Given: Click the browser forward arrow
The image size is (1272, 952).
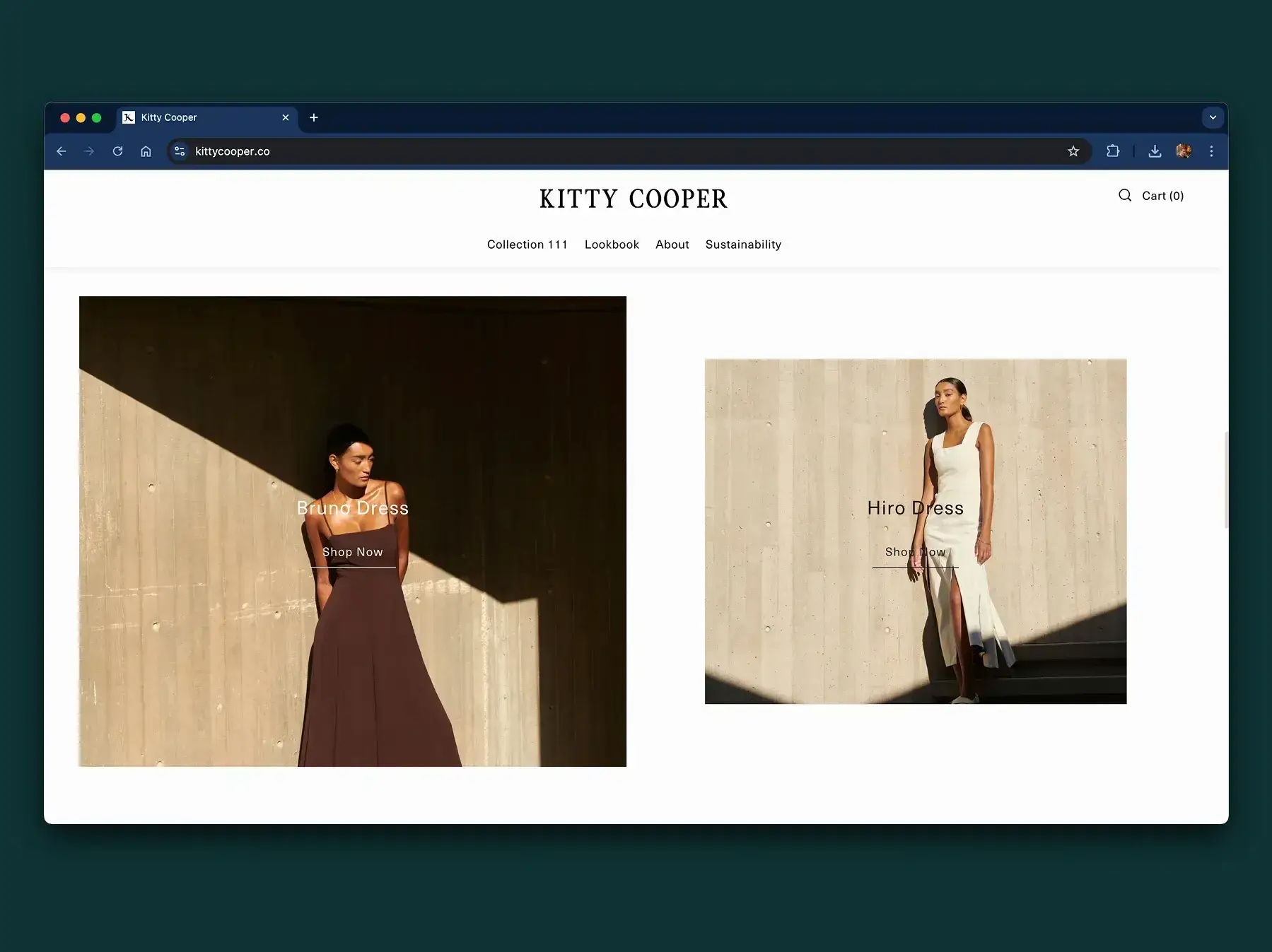Looking at the screenshot, I should pos(89,151).
